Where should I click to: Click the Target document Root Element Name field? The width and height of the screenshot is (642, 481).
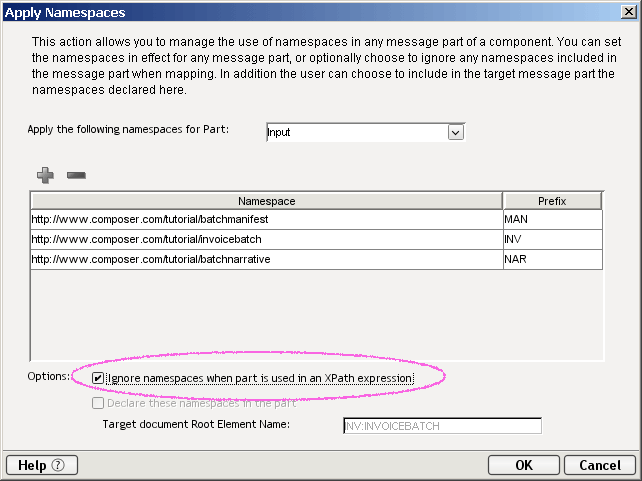(442, 426)
